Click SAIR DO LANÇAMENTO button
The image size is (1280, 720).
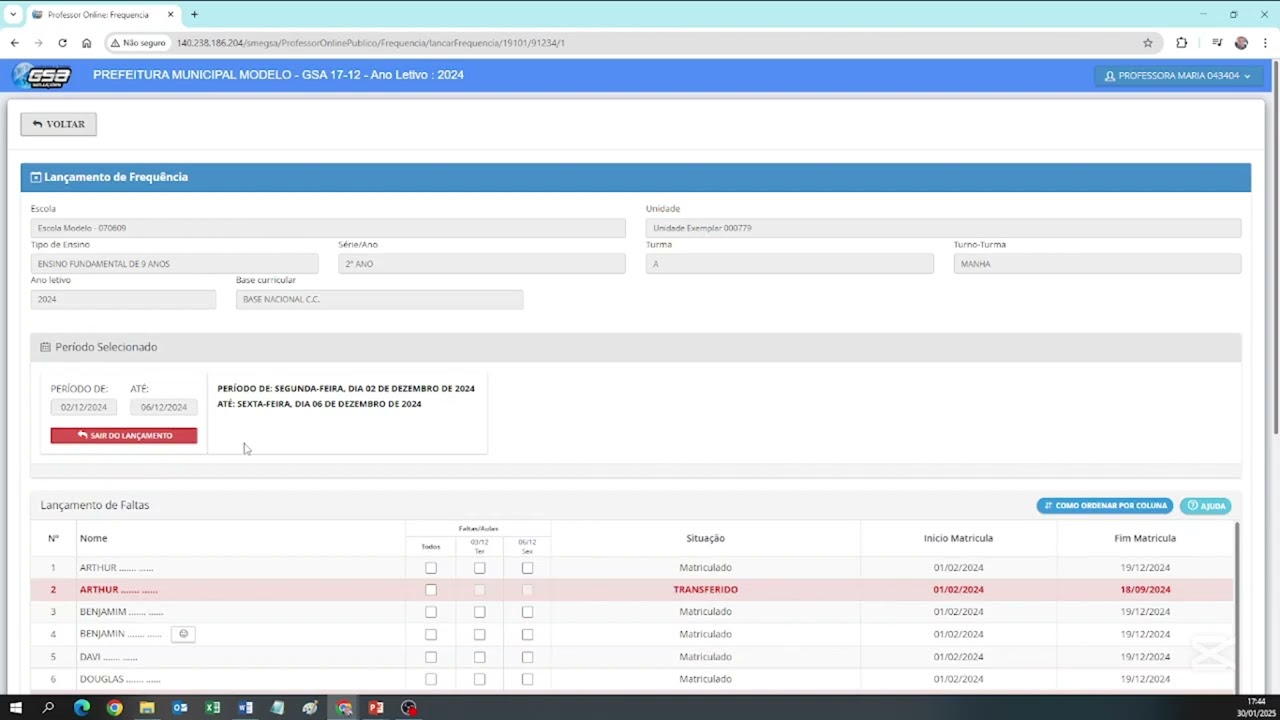pyautogui.click(x=124, y=435)
